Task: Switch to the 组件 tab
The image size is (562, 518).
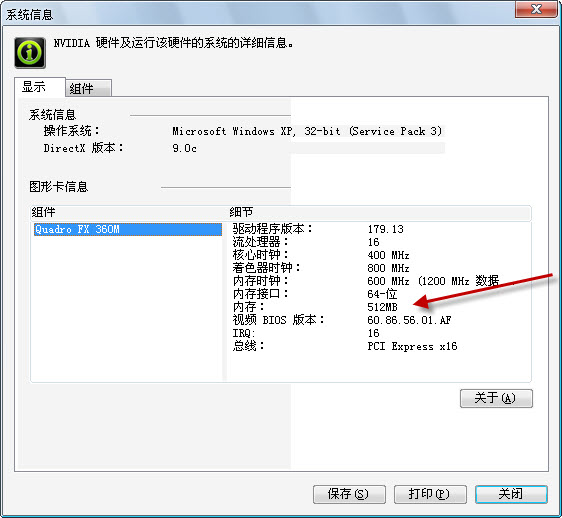Action: [89, 88]
